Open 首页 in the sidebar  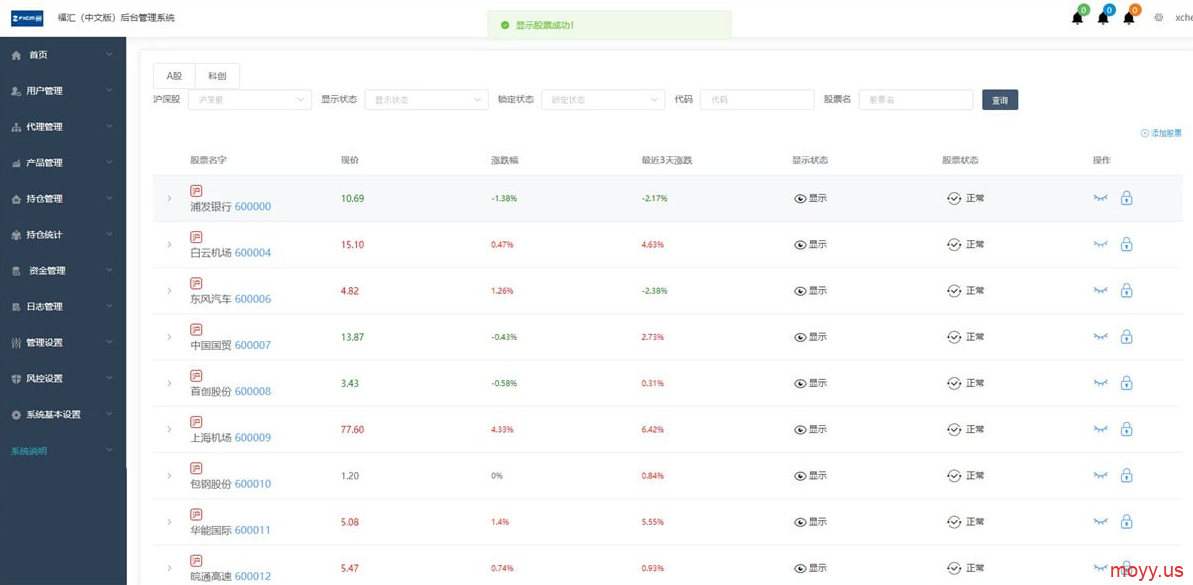click(63, 55)
